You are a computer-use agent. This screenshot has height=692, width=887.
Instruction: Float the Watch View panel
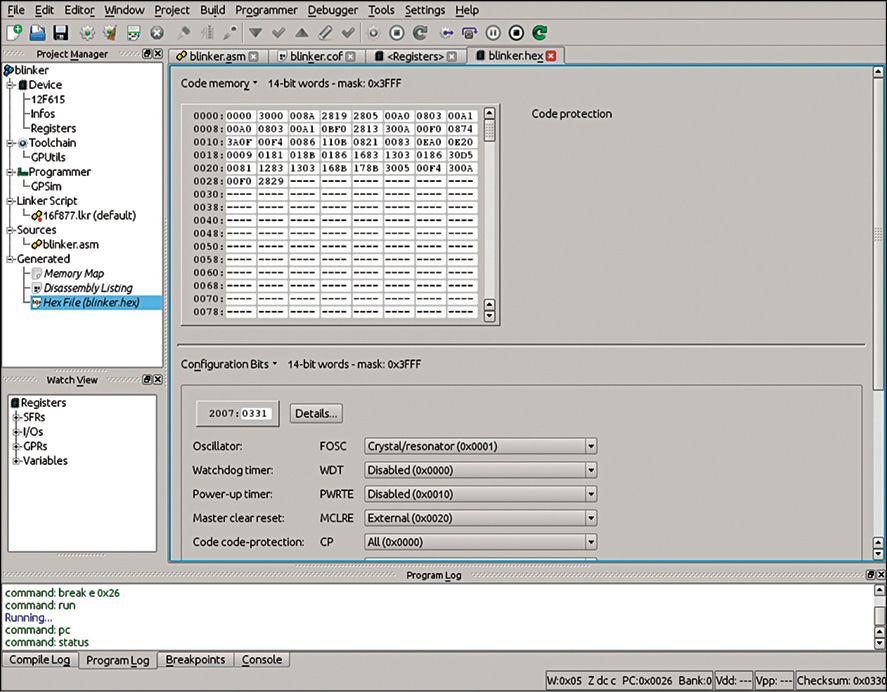[144, 380]
